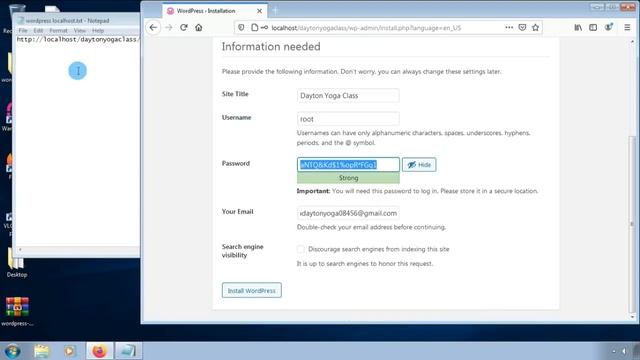Open the Notepad Format menu

point(58,31)
